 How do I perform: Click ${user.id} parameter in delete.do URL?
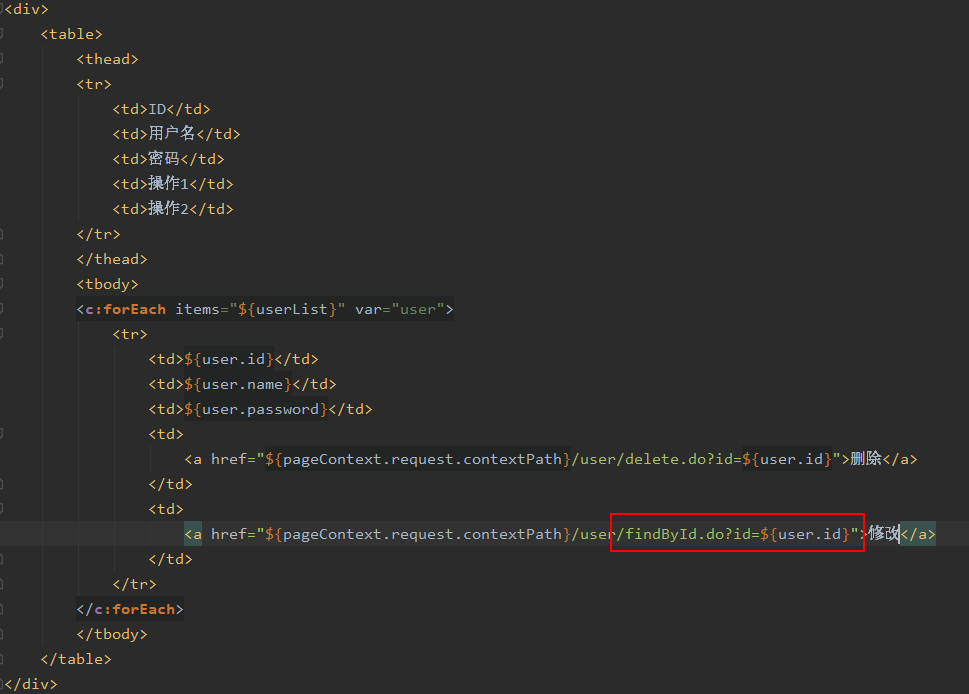click(787, 459)
